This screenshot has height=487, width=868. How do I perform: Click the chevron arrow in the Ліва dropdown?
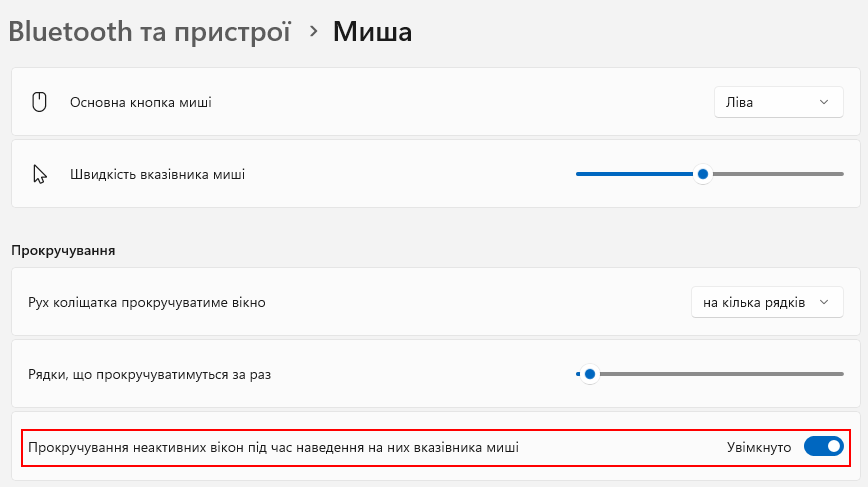(x=824, y=102)
